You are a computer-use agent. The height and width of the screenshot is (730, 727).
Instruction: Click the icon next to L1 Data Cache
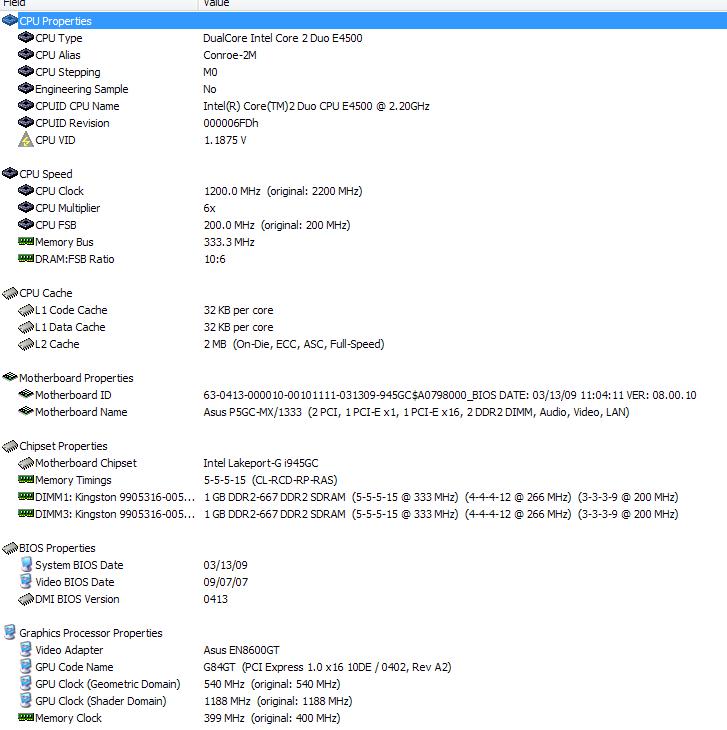click(x=26, y=327)
